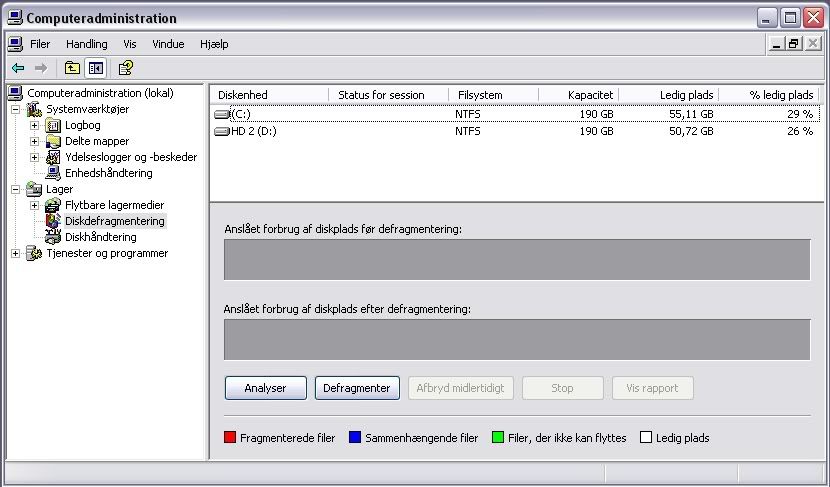Image resolution: width=830 pixels, height=487 pixels.
Task: Select the Diskhåndtering tree item label
Action: point(101,237)
